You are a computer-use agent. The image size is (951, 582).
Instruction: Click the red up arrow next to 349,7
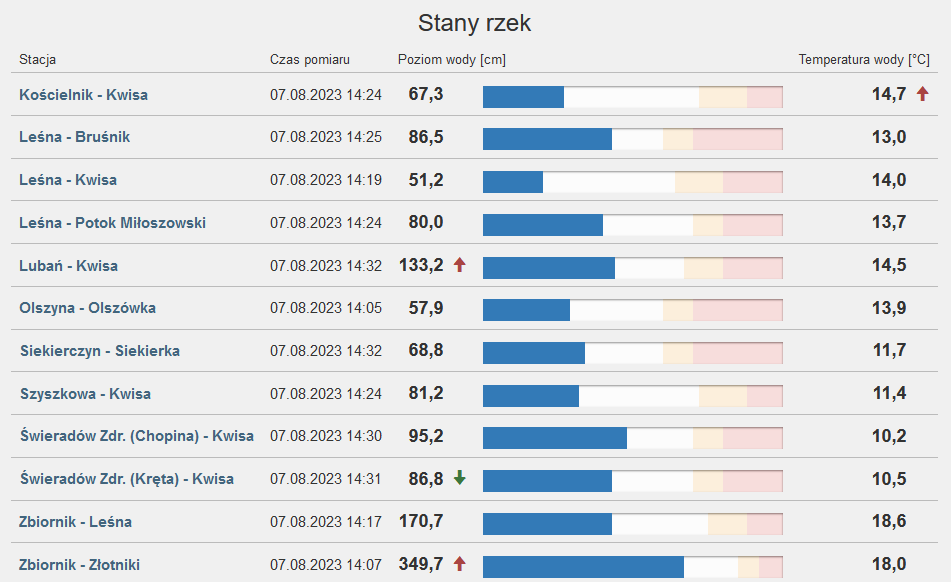pos(460,564)
